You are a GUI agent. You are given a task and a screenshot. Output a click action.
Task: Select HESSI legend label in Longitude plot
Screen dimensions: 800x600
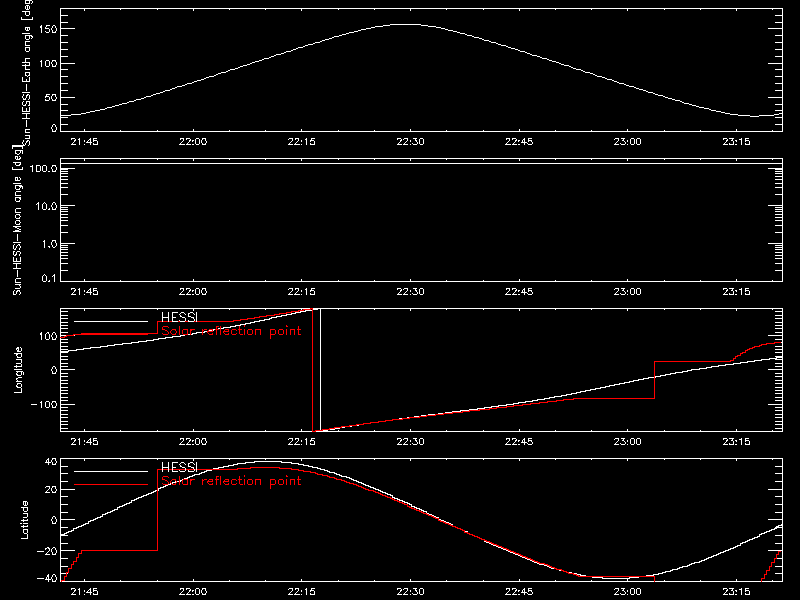click(179, 317)
